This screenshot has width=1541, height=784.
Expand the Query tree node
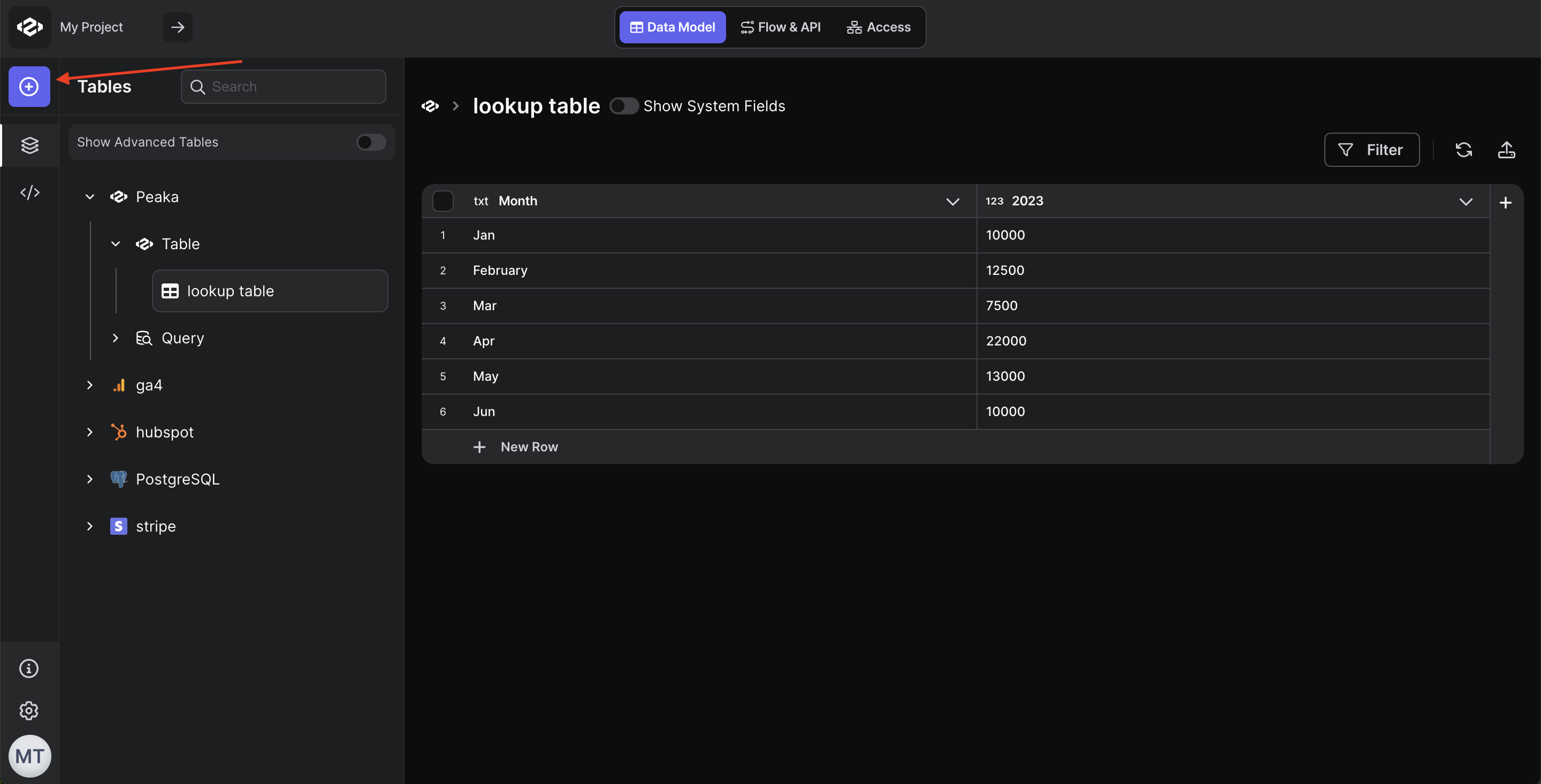tap(116, 338)
